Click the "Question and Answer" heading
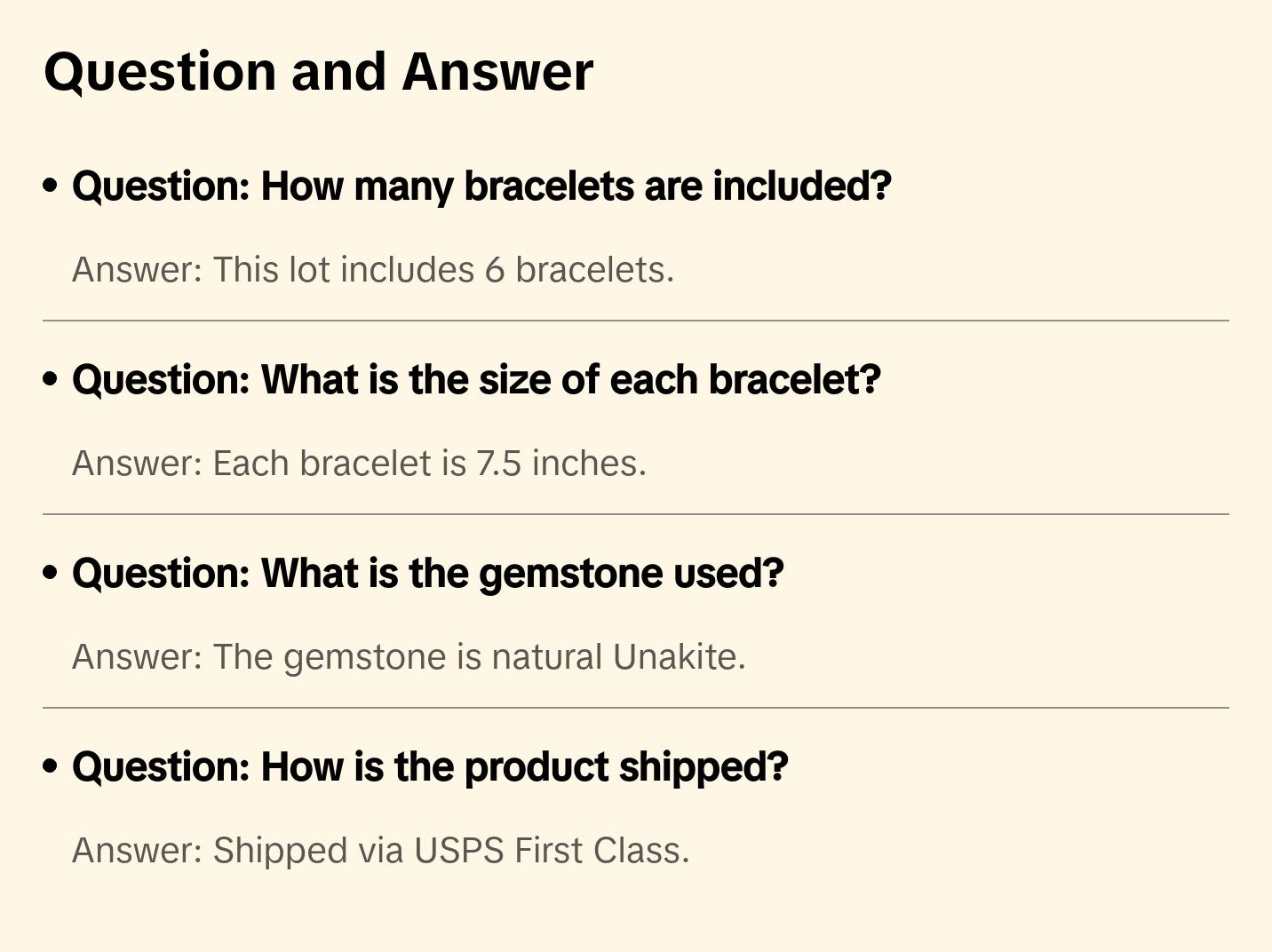The height and width of the screenshot is (952, 1272). (x=318, y=72)
